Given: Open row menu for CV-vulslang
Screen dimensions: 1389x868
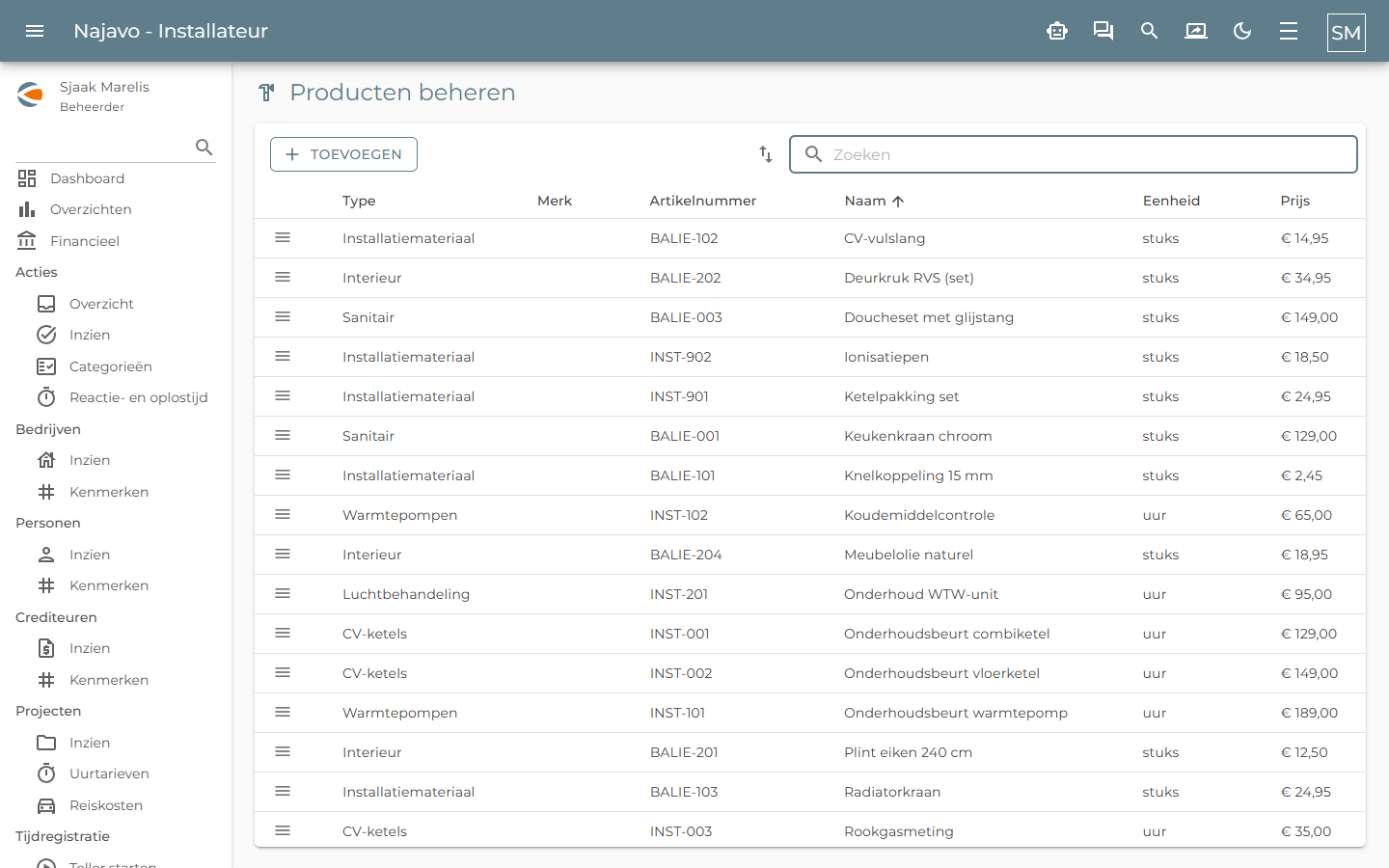Looking at the screenshot, I should [283, 237].
